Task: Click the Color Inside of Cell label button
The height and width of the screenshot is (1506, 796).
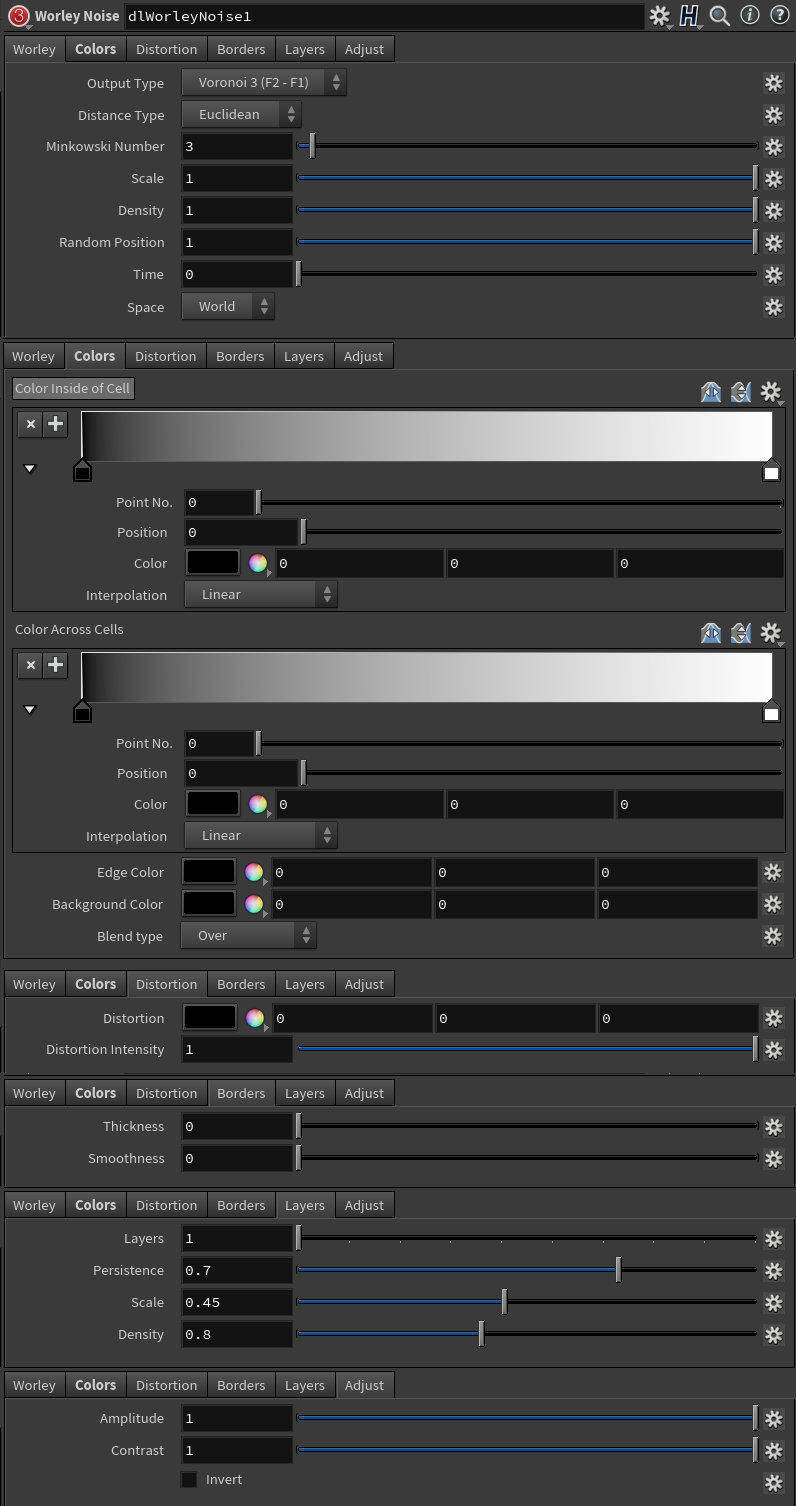Action: tap(73, 388)
